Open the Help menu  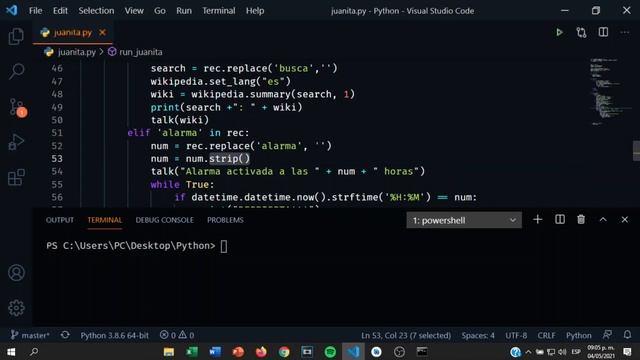[255, 11]
